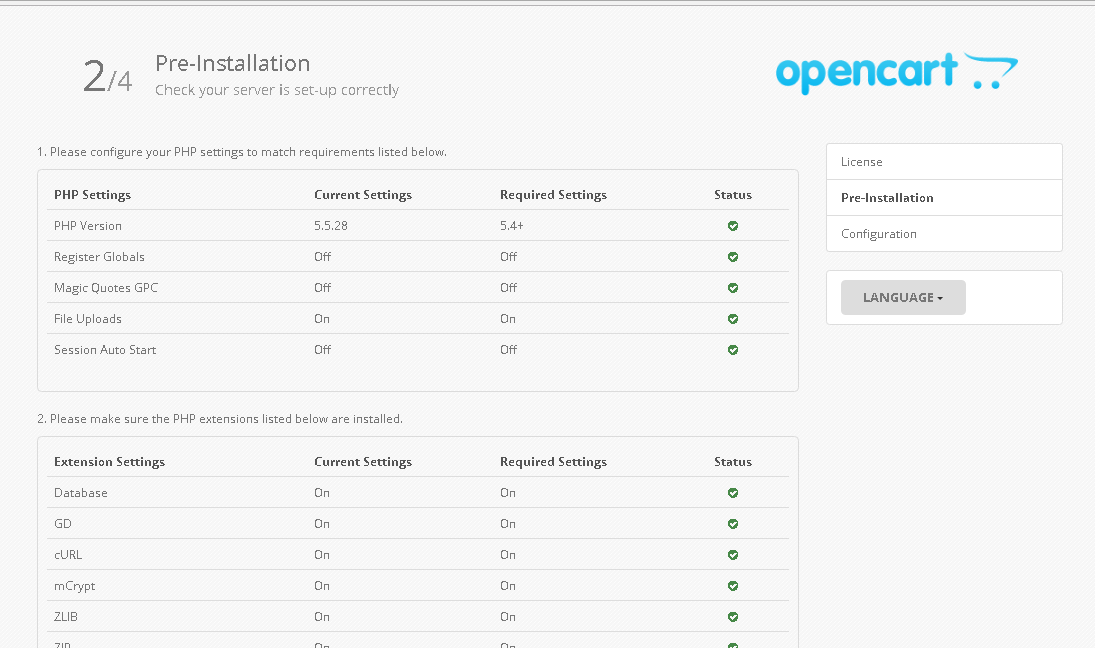The height and width of the screenshot is (648, 1095).
Task: Select the Pre-Installation step in sidebar
Action: (x=887, y=198)
